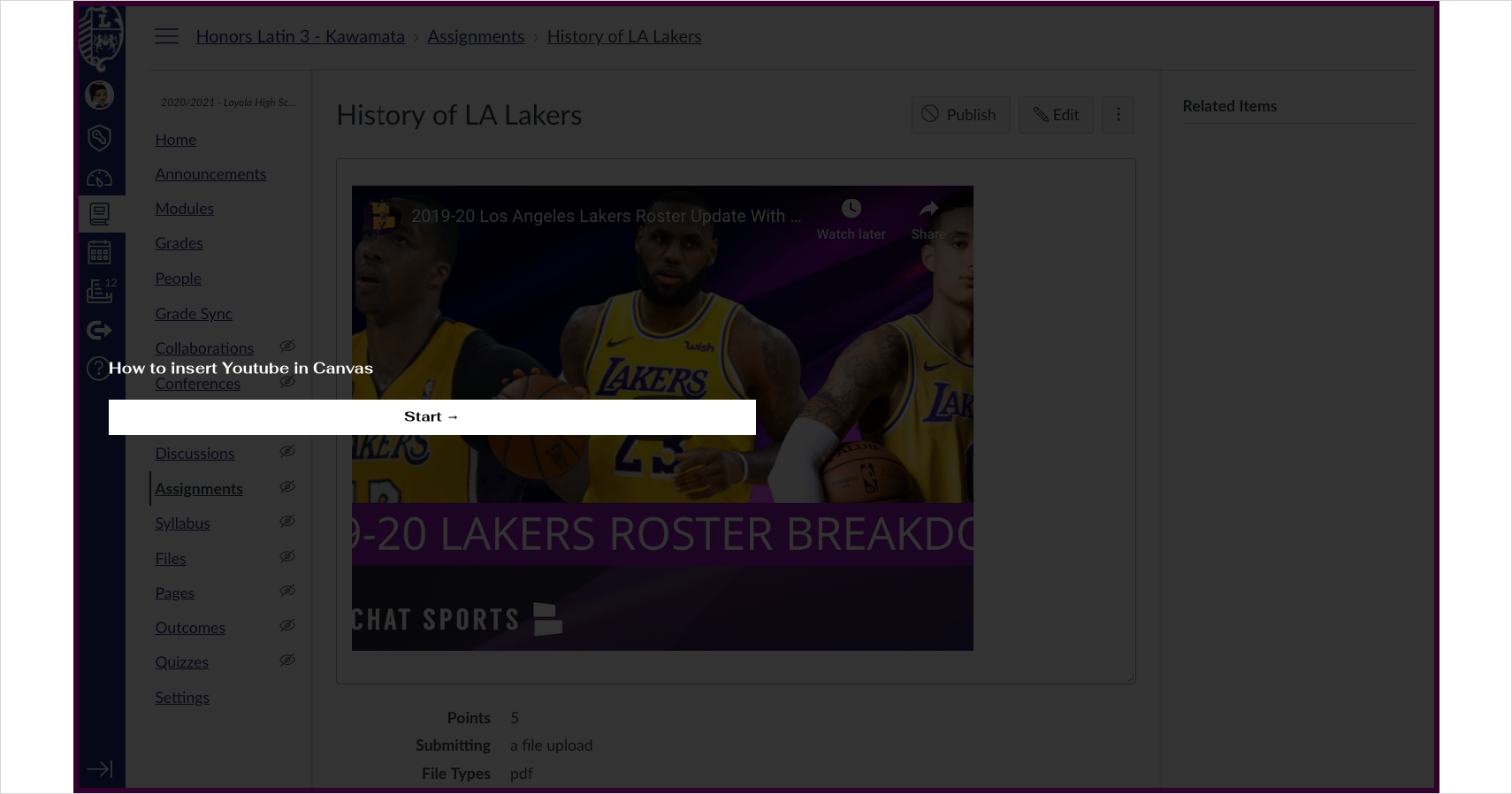This screenshot has height=794, width=1512.
Task: Click the Points value 5
Action: tap(515, 718)
